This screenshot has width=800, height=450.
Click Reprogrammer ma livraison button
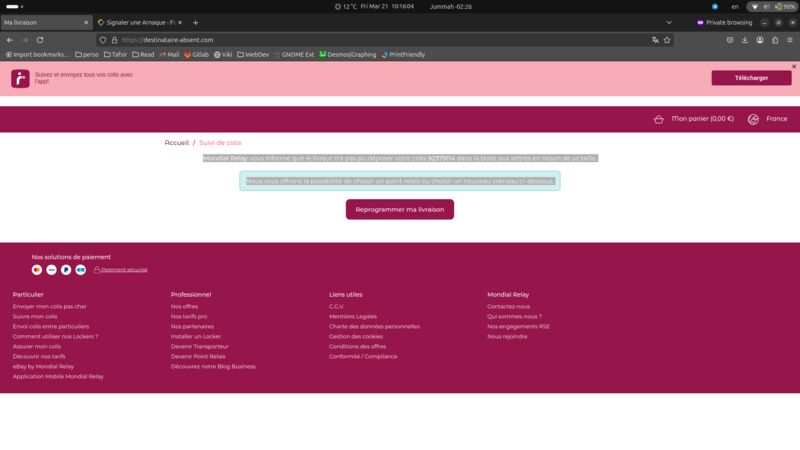[399, 210]
